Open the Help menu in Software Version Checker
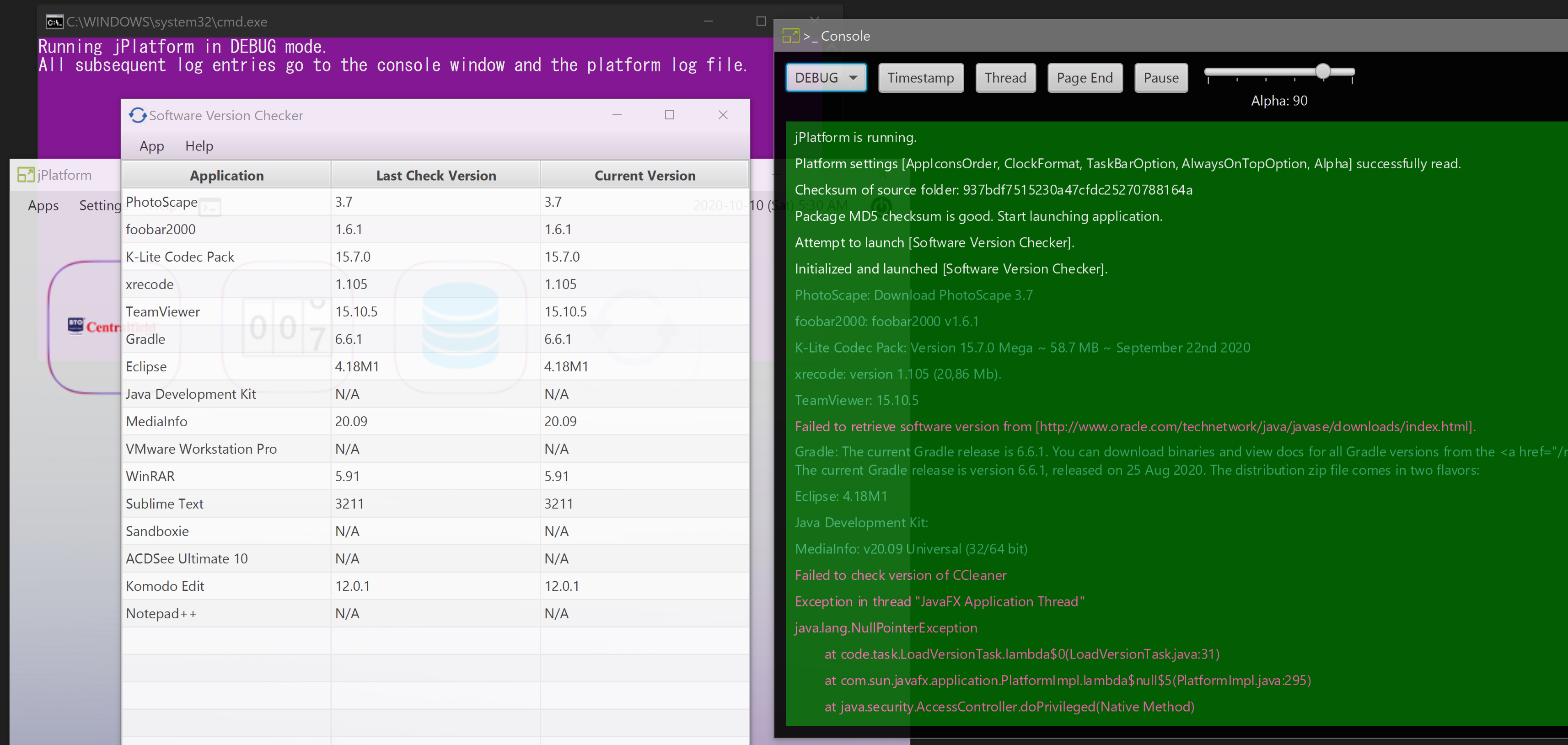This screenshot has width=1568, height=745. 199,146
